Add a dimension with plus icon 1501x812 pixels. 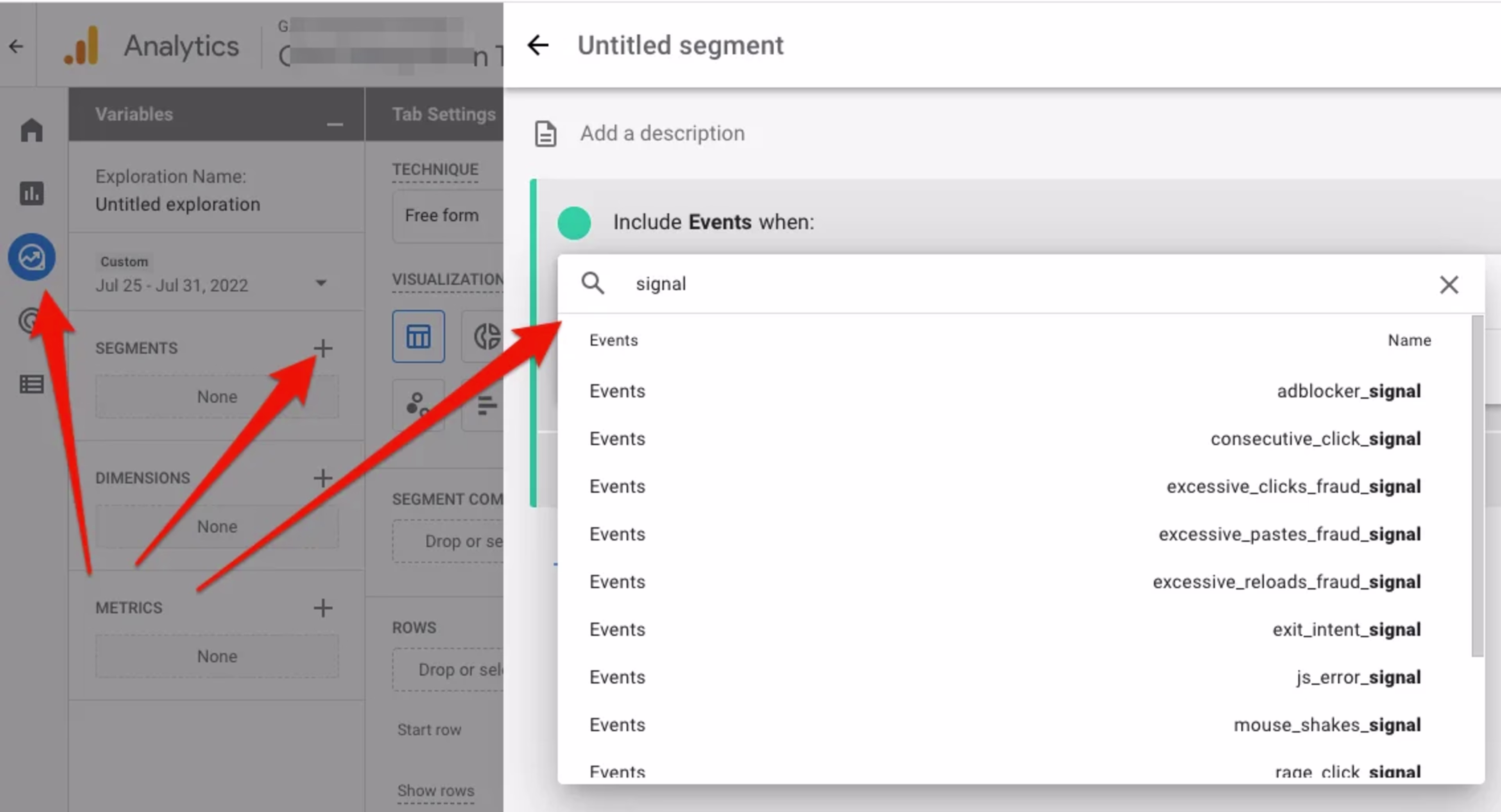[x=323, y=478]
